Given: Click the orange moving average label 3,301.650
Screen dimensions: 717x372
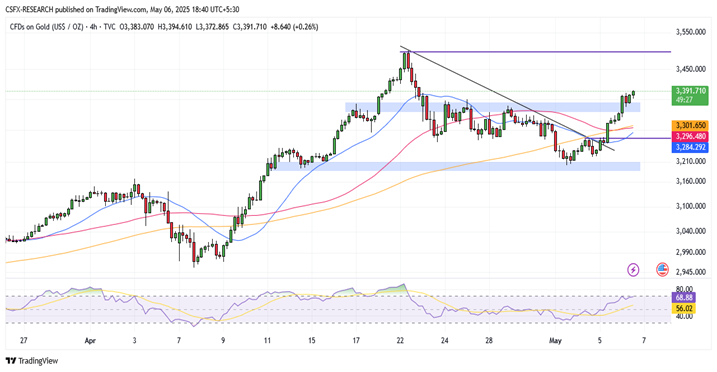Looking at the screenshot, I should click(x=690, y=125).
